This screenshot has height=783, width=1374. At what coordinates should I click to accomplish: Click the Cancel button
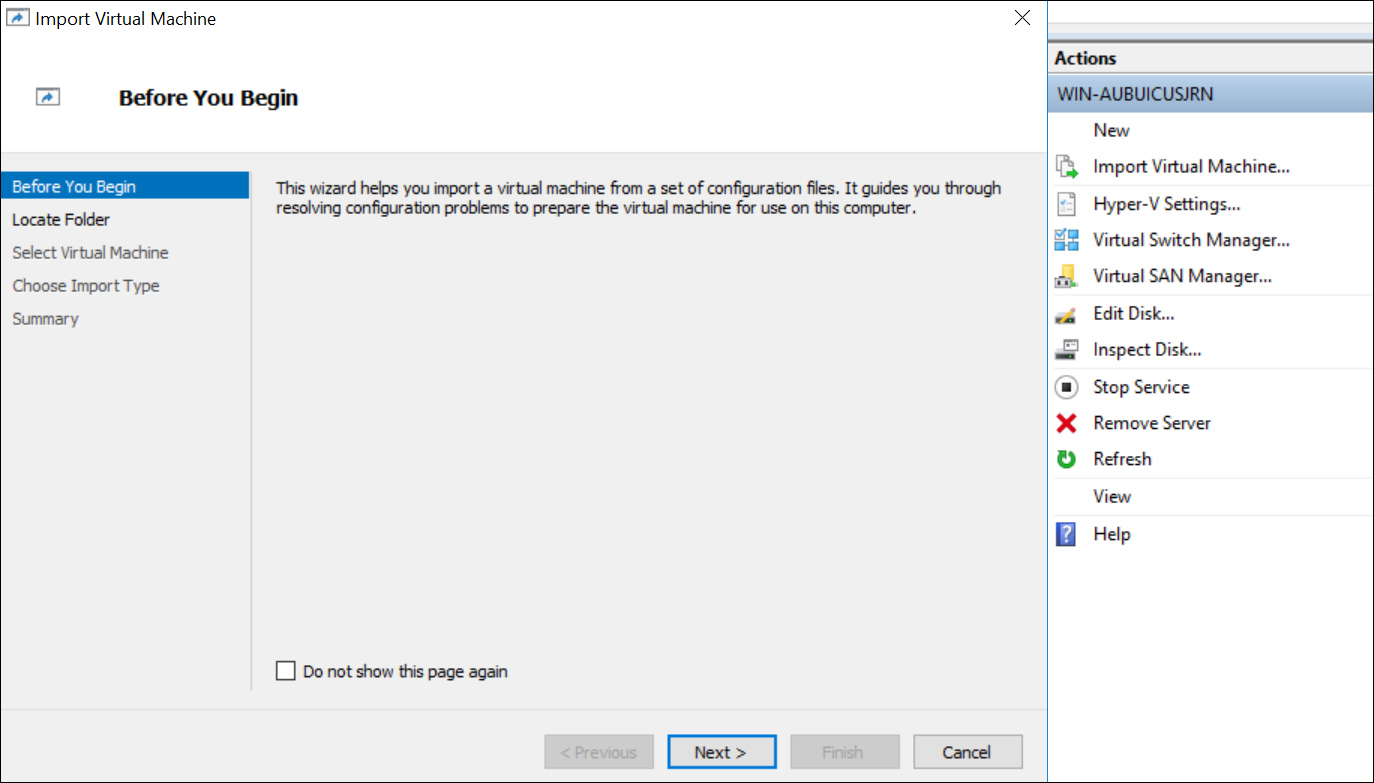tap(968, 752)
